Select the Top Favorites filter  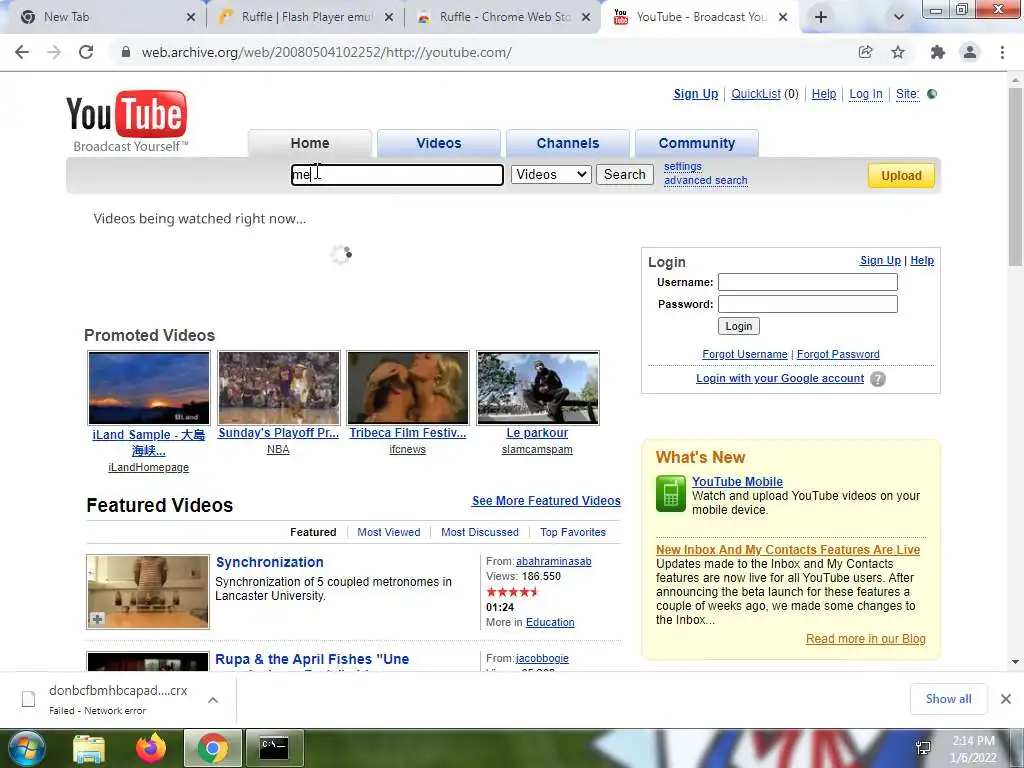[x=573, y=532]
